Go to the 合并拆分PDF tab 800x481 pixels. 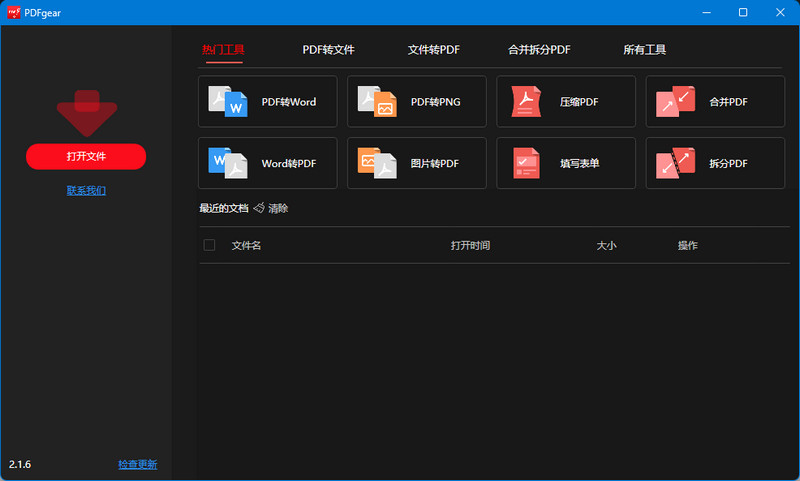point(538,50)
